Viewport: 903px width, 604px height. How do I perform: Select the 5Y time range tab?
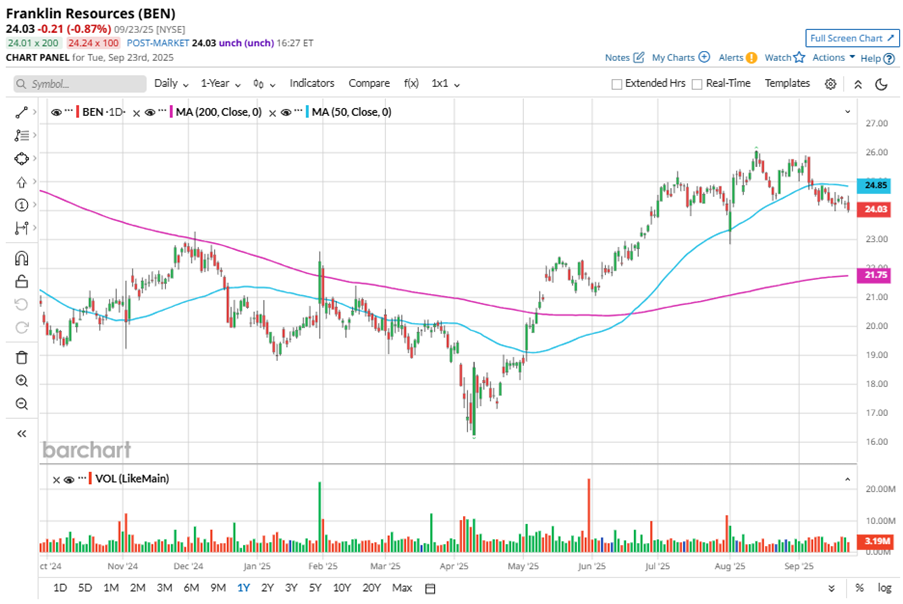pos(316,588)
